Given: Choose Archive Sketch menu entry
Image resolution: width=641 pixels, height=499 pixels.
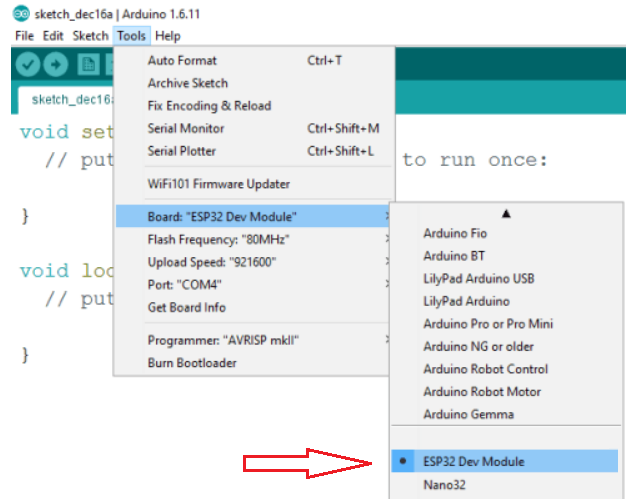Looking at the screenshot, I should tap(253, 83).
